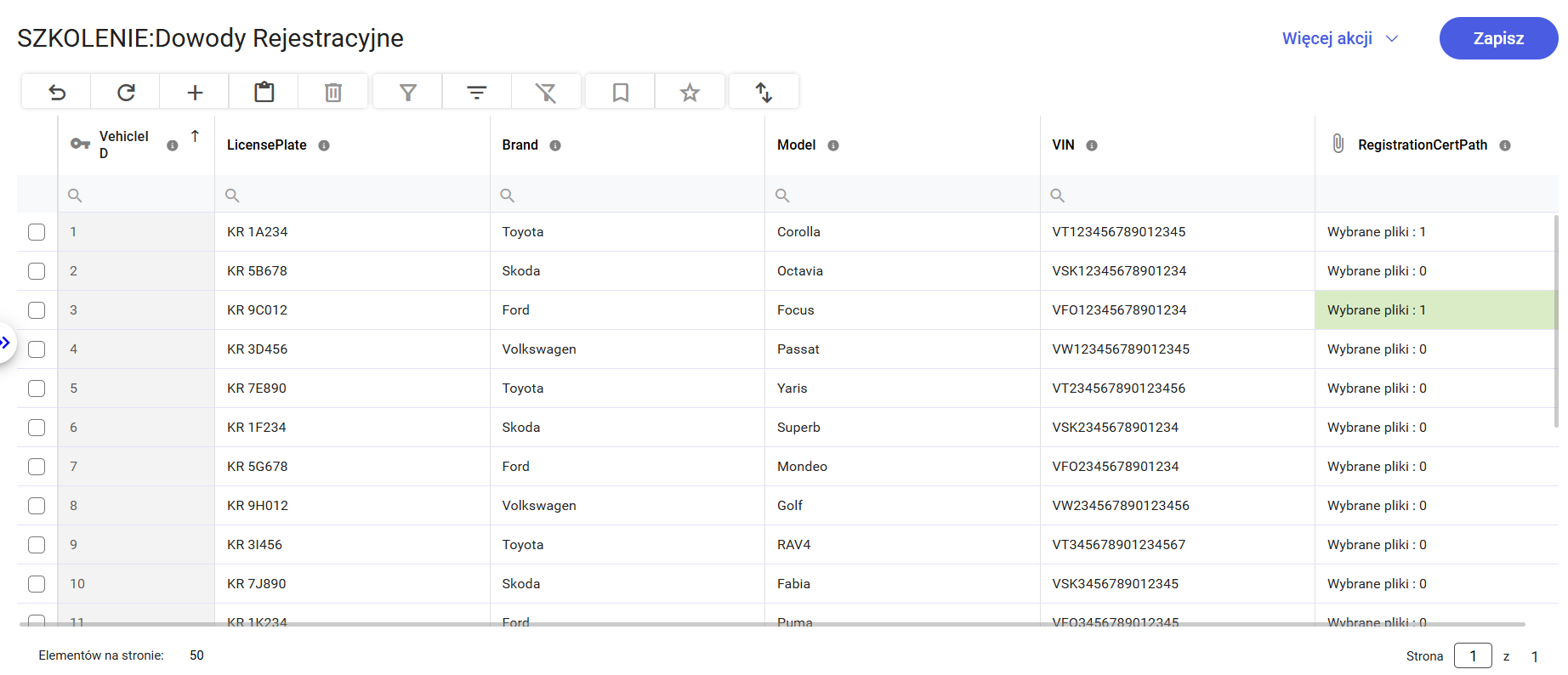Click the trash delete toolbar icon

(x=333, y=92)
